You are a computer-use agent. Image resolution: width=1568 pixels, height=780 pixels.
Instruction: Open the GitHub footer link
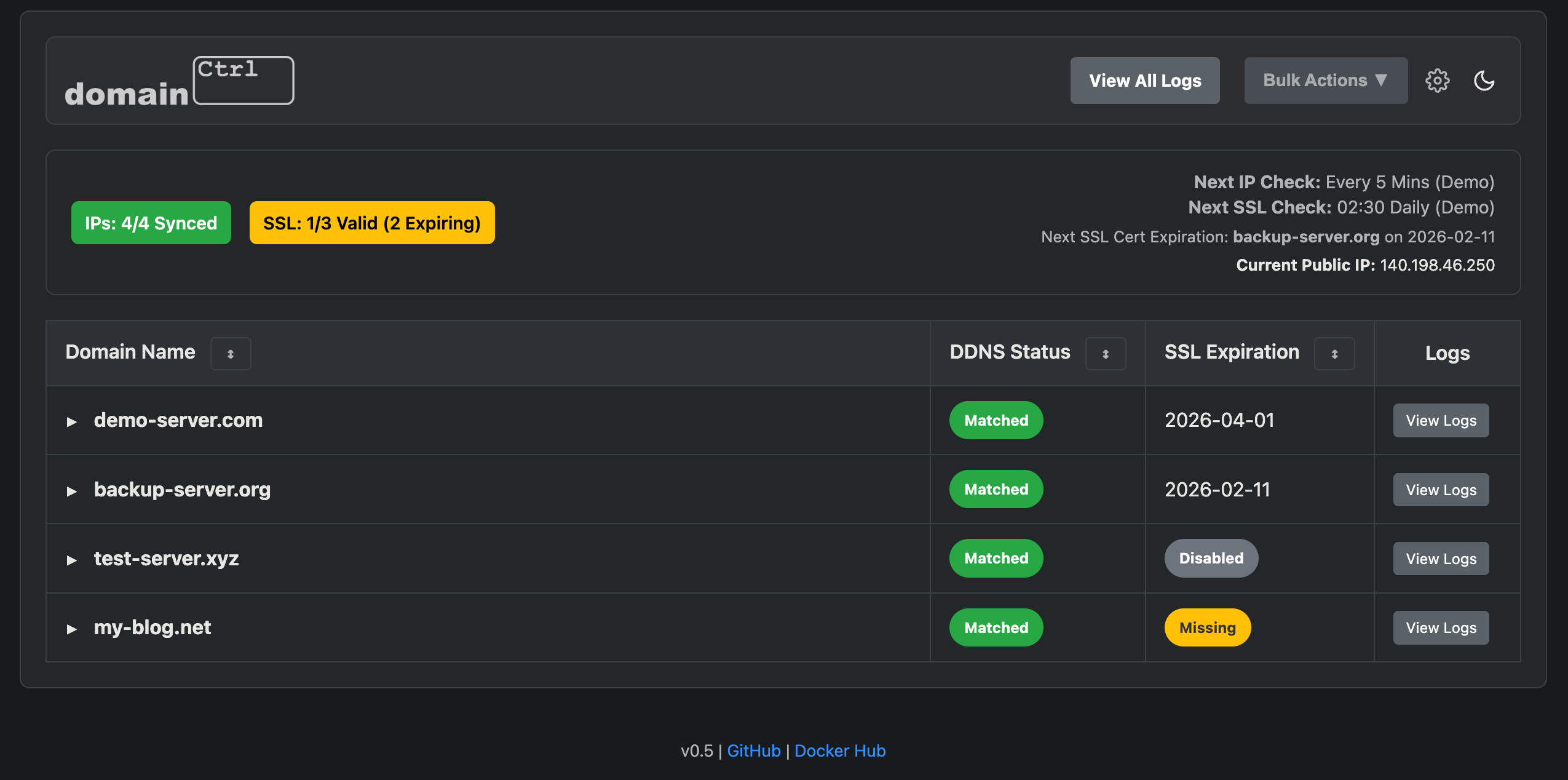click(x=753, y=750)
